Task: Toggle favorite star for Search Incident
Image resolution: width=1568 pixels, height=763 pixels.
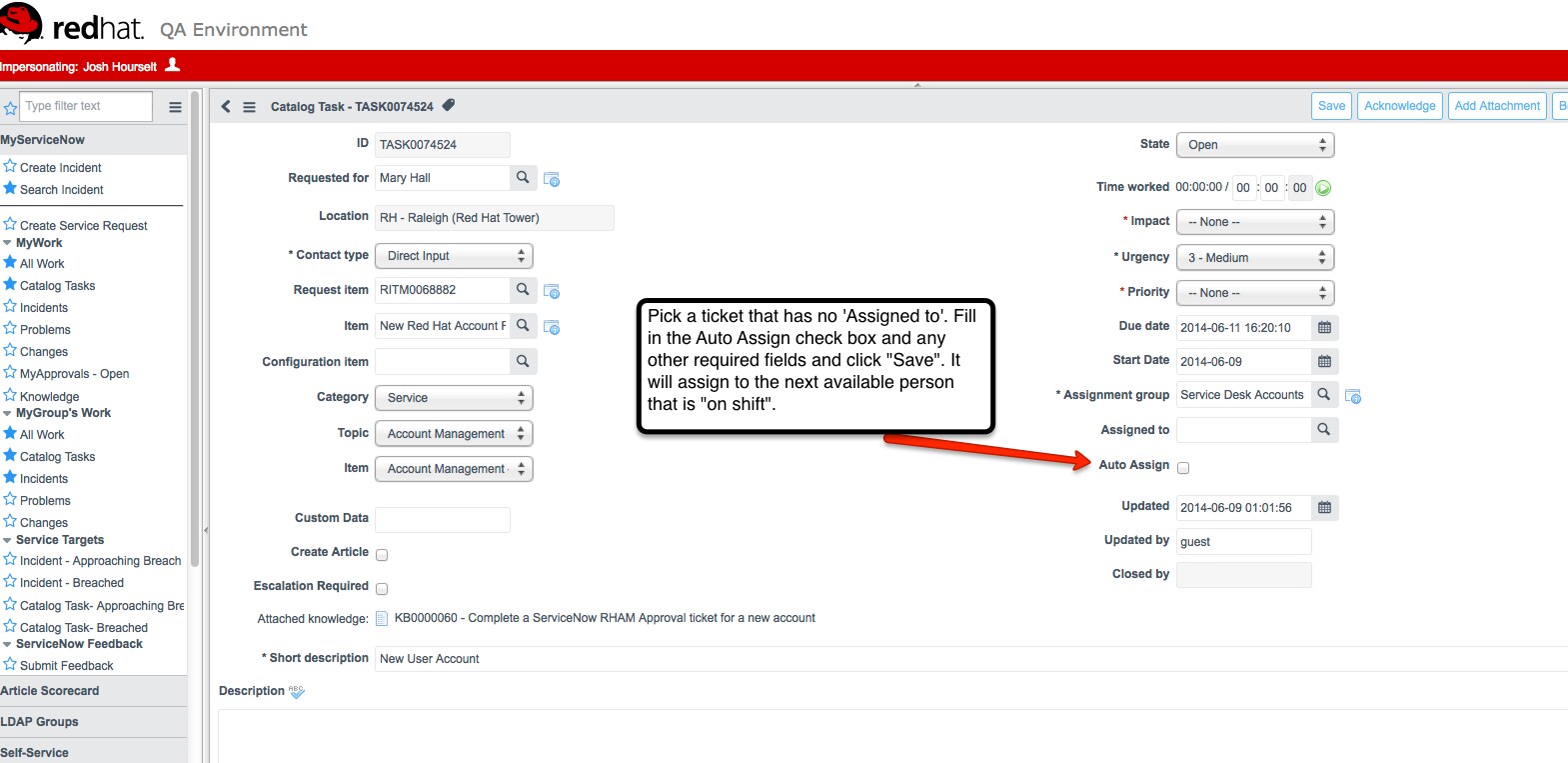Action: click(10, 188)
